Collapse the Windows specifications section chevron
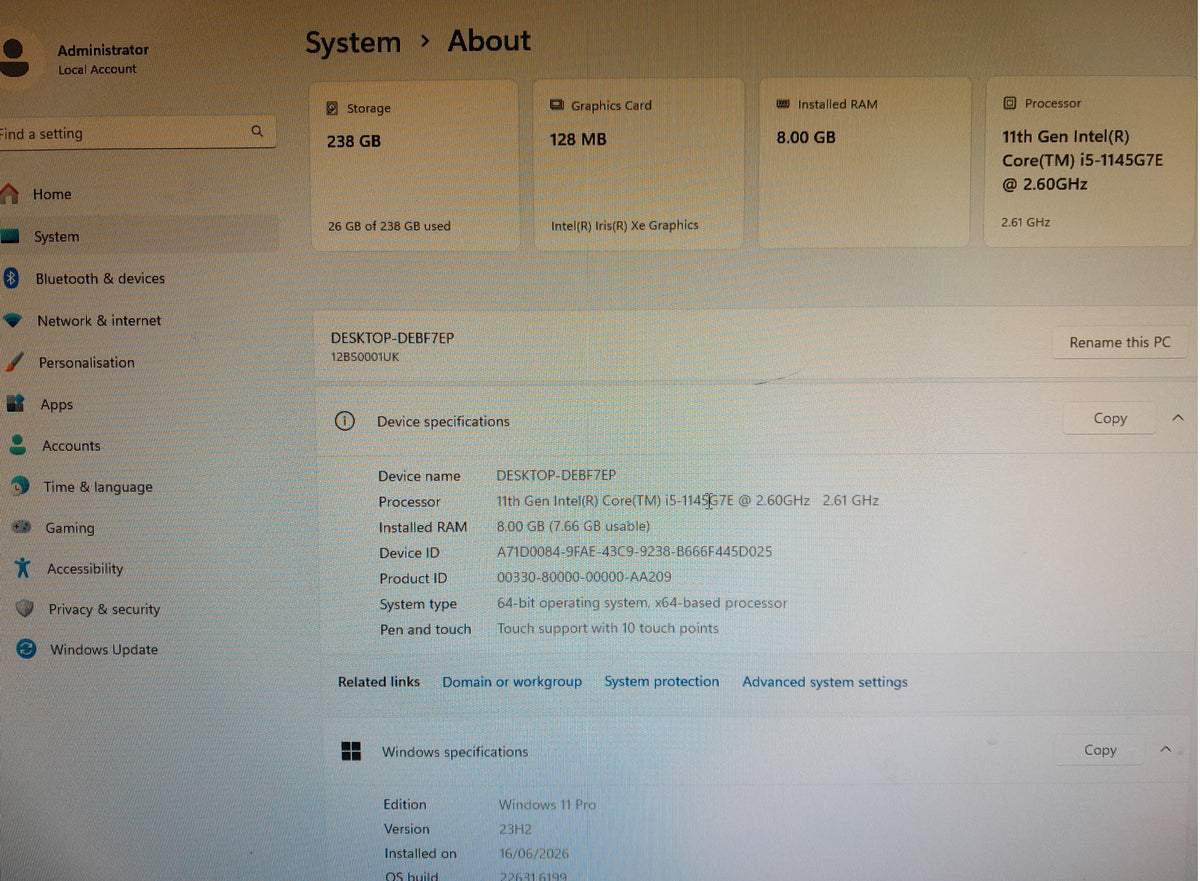Image resolution: width=1200 pixels, height=881 pixels. click(1165, 749)
